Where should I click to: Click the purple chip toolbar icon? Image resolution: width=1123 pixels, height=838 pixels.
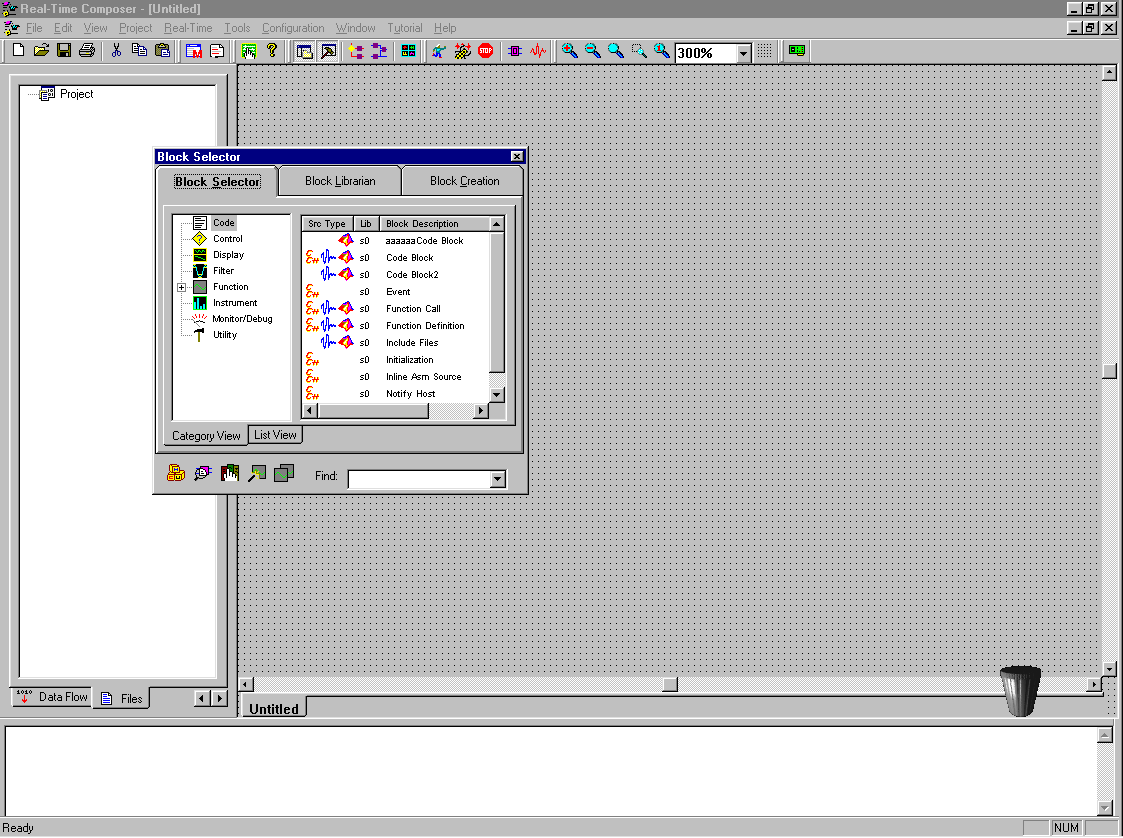pyautogui.click(x=515, y=51)
